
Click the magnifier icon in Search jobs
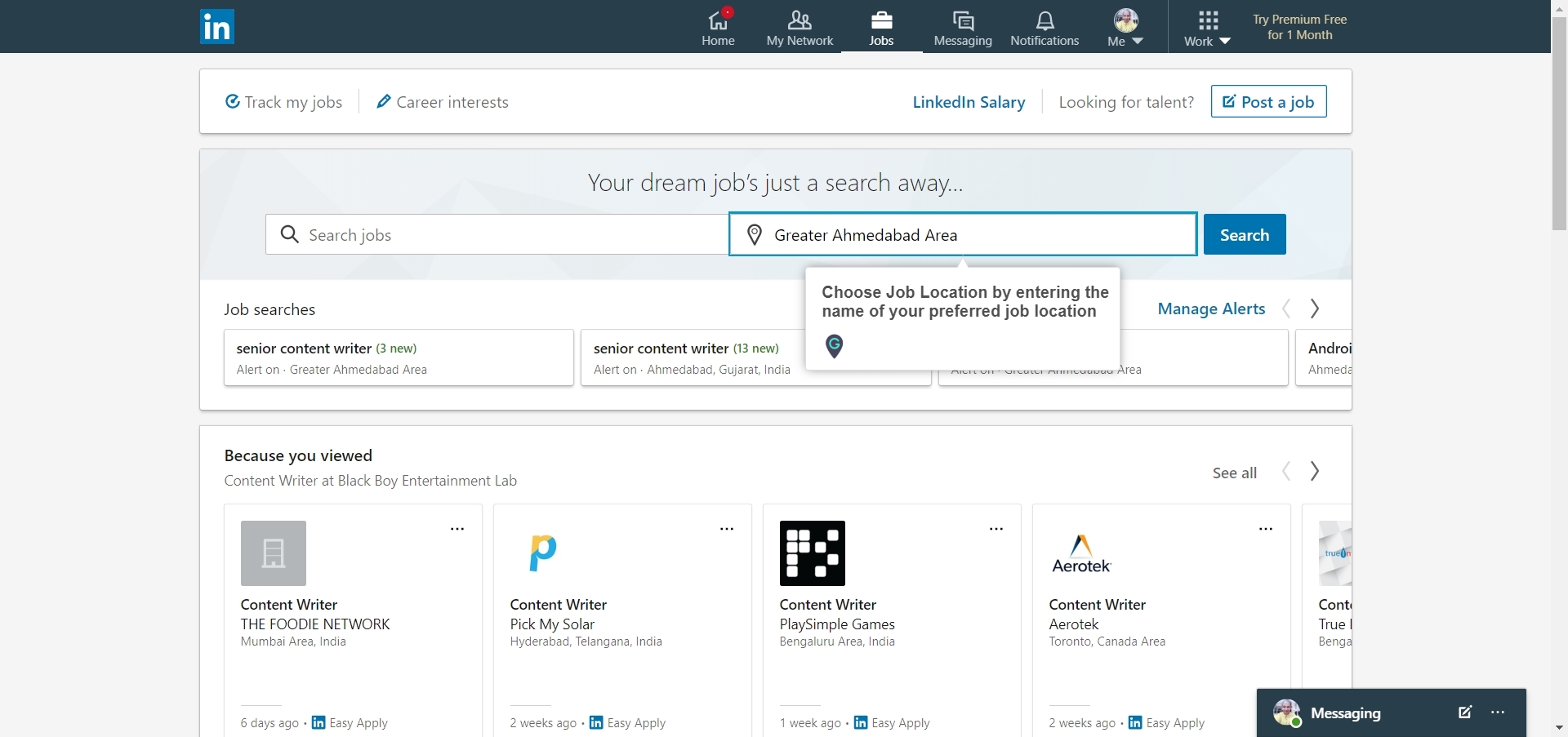289,235
